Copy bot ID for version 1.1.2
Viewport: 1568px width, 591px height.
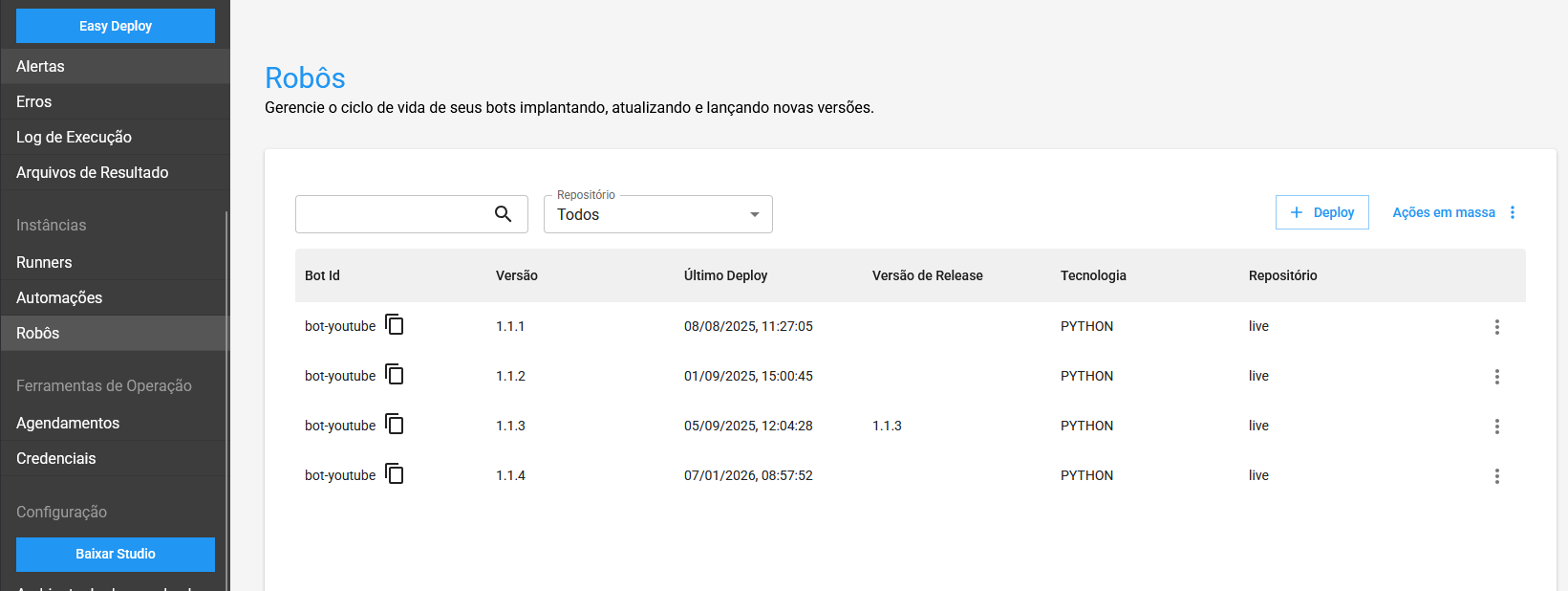point(395,375)
